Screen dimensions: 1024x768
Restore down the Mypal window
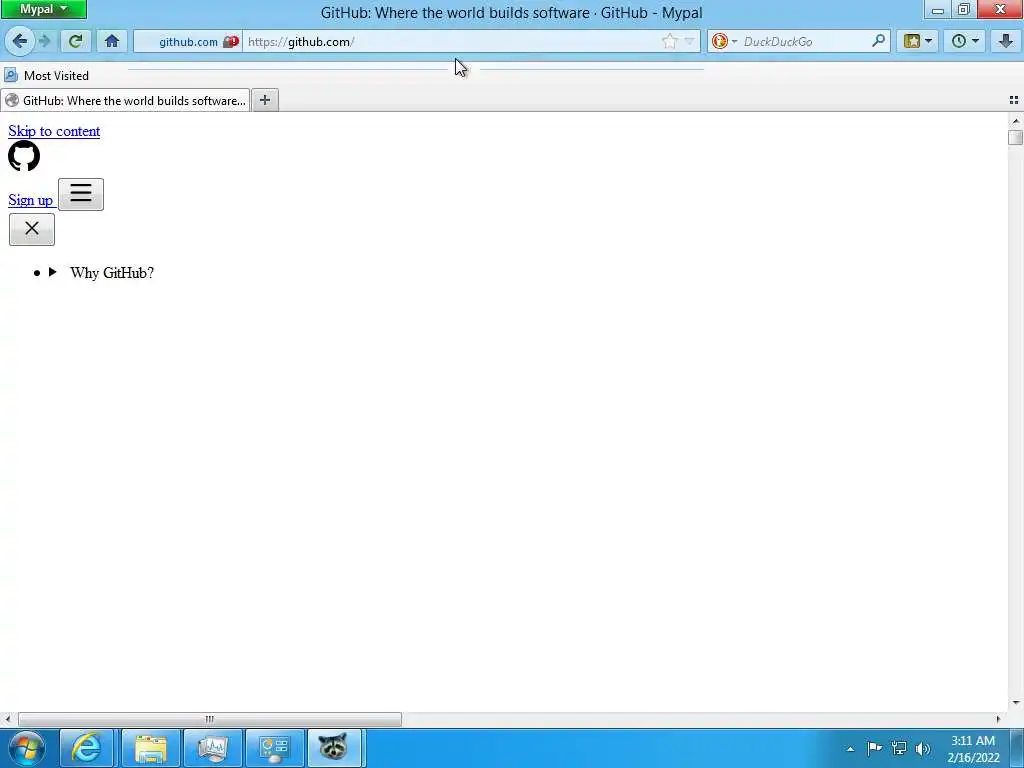click(x=963, y=9)
